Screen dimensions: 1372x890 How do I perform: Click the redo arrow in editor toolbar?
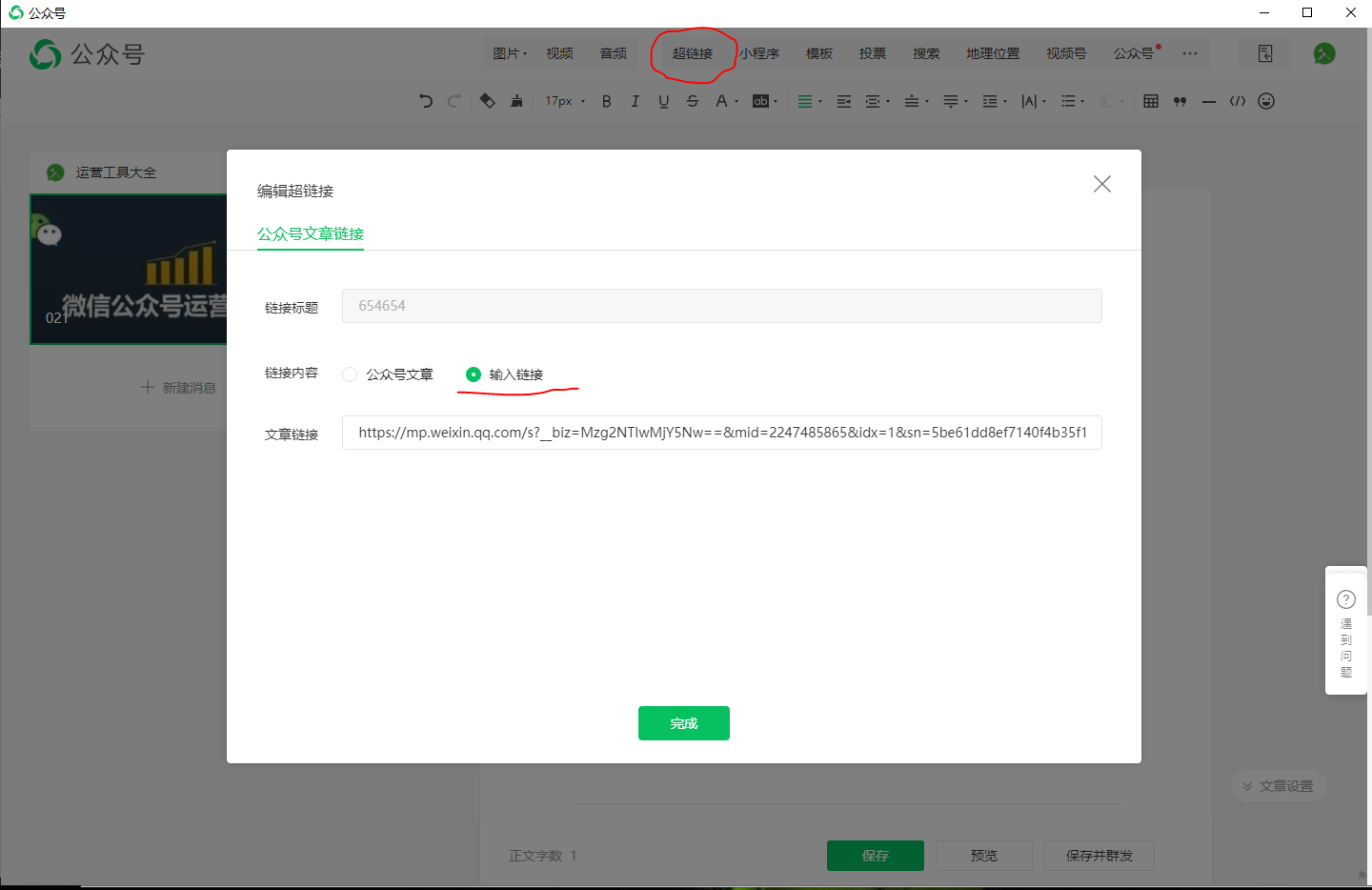(454, 101)
